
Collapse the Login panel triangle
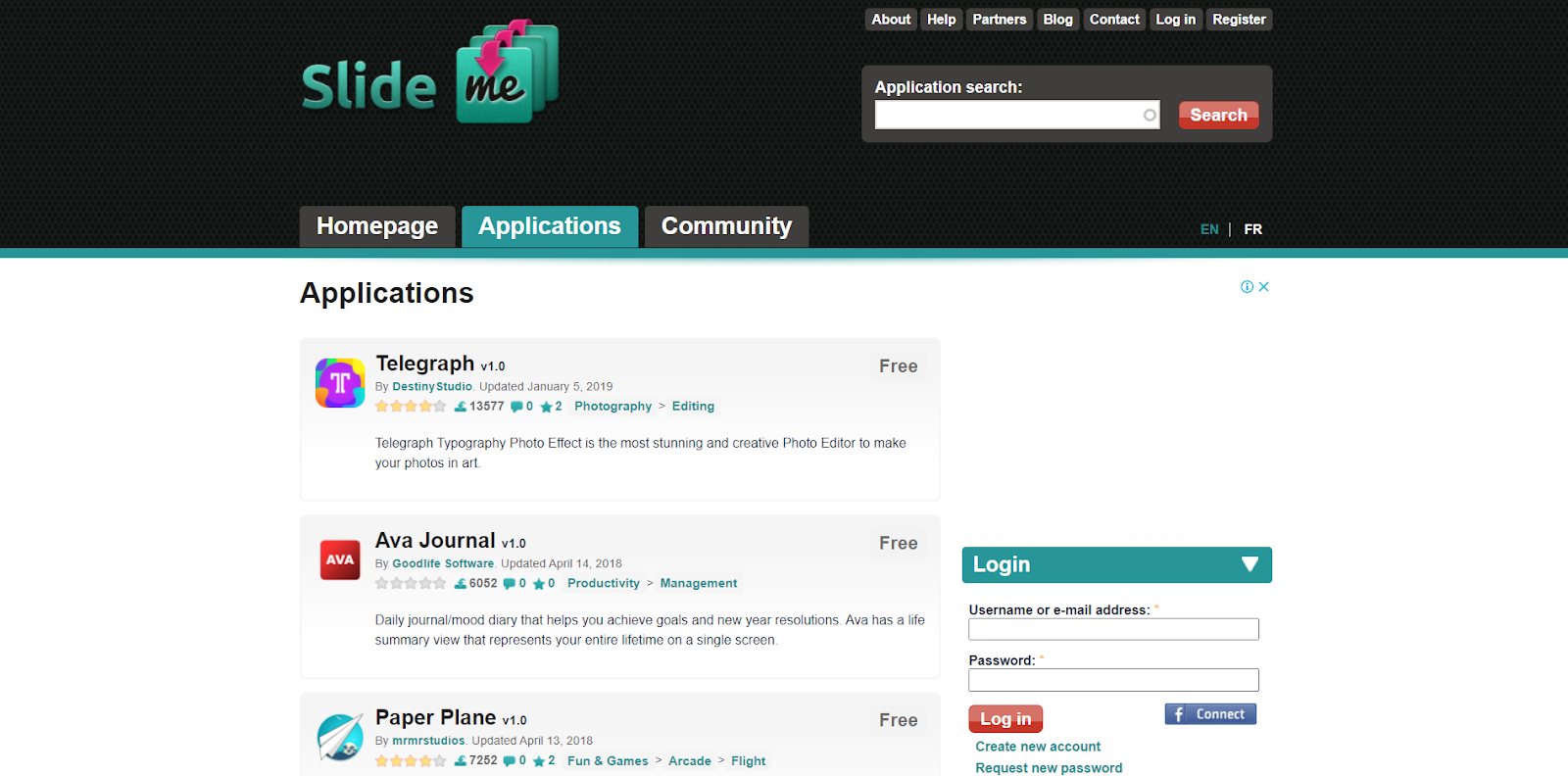tap(1249, 564)
